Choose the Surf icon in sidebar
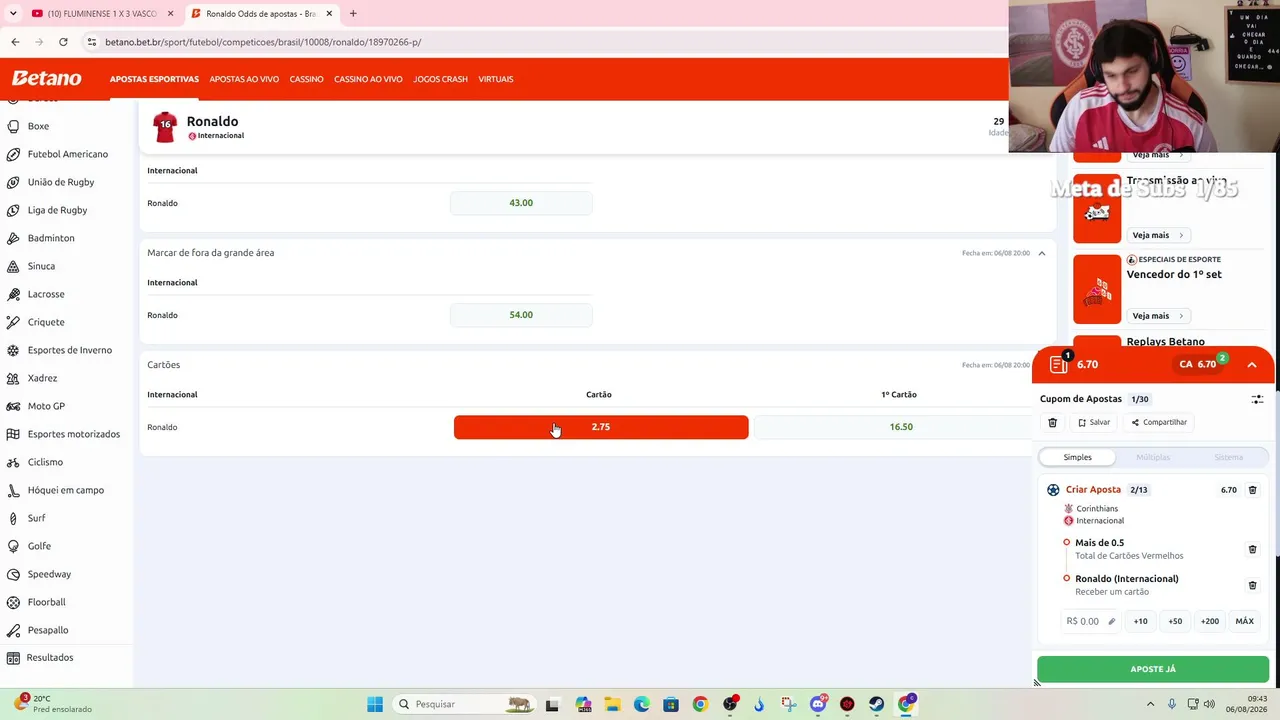This screenshot has height=720, width=1280. tap(13, 518)
